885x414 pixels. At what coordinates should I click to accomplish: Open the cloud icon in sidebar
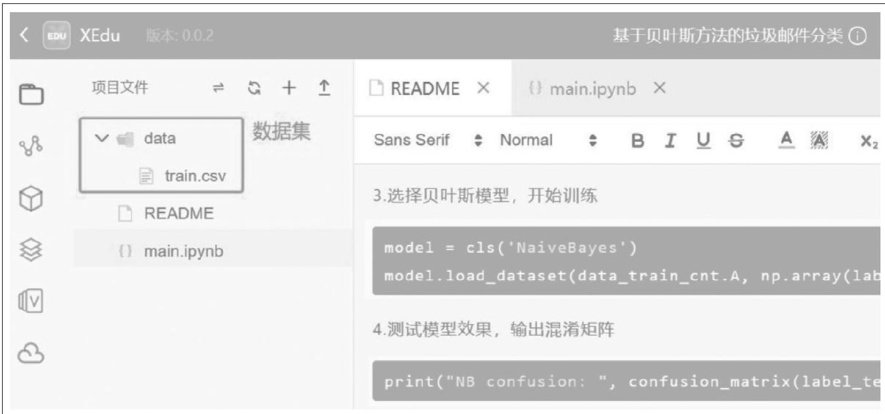pos(32,353)
